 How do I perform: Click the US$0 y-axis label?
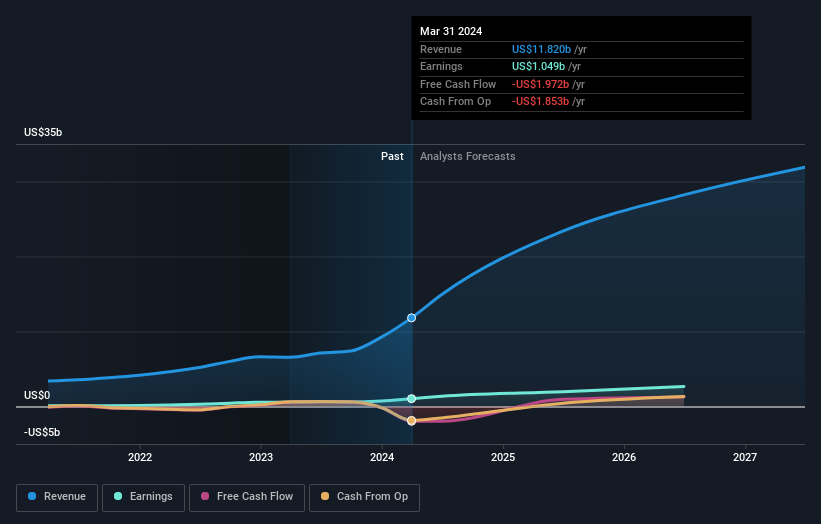pyautogui.click(x=37, y=395)
